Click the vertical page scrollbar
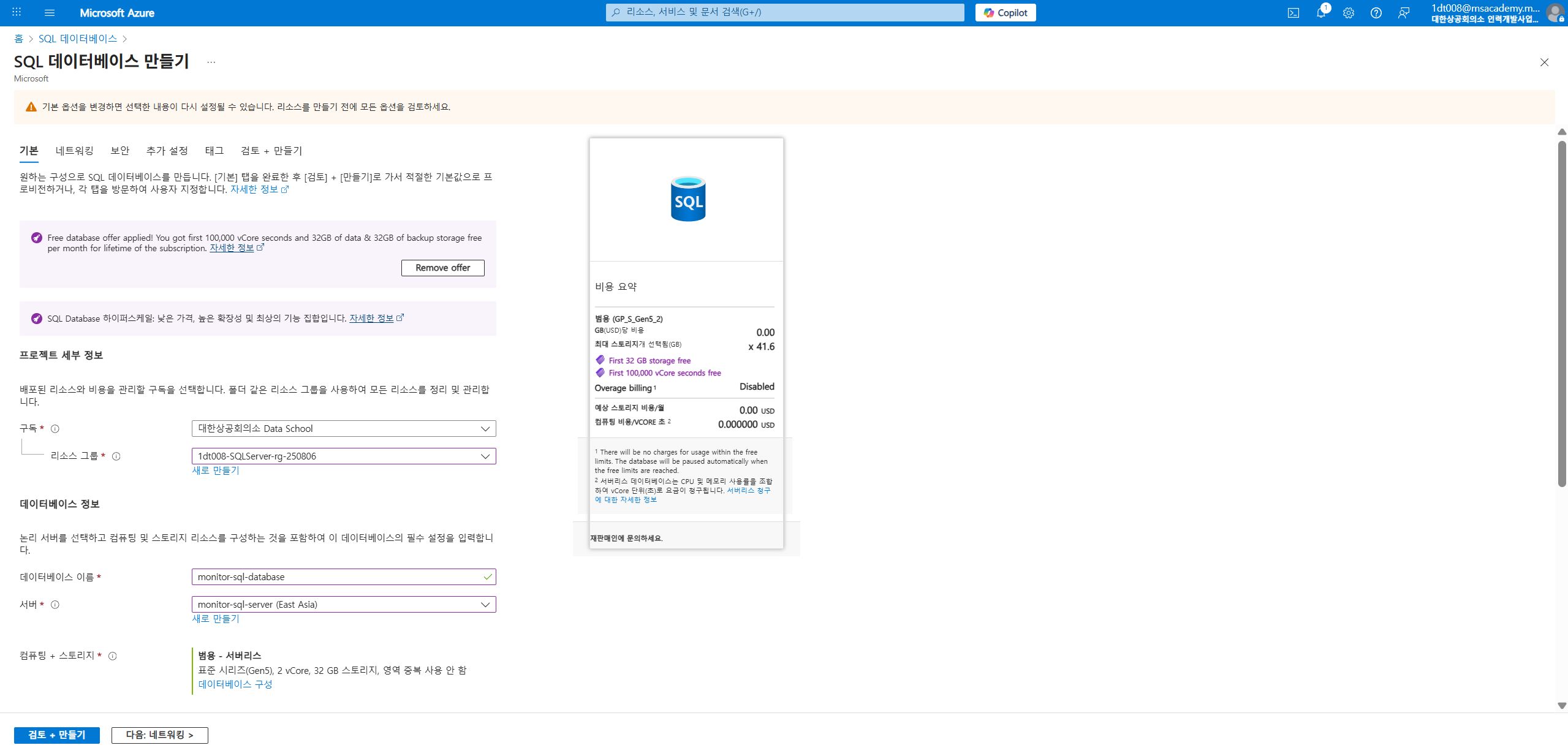Screen dimensions: 1568x756 tap(1562, 312)
